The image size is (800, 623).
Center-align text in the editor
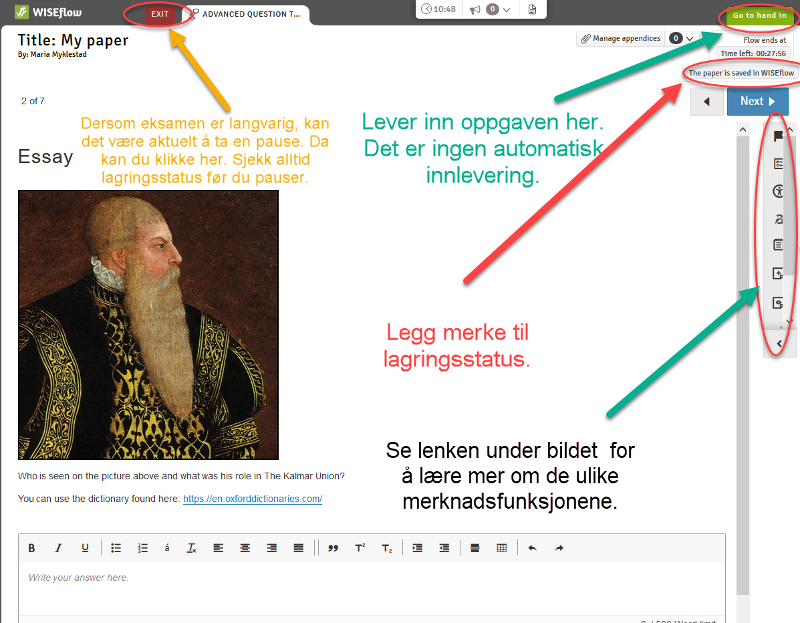coord(245,548)
